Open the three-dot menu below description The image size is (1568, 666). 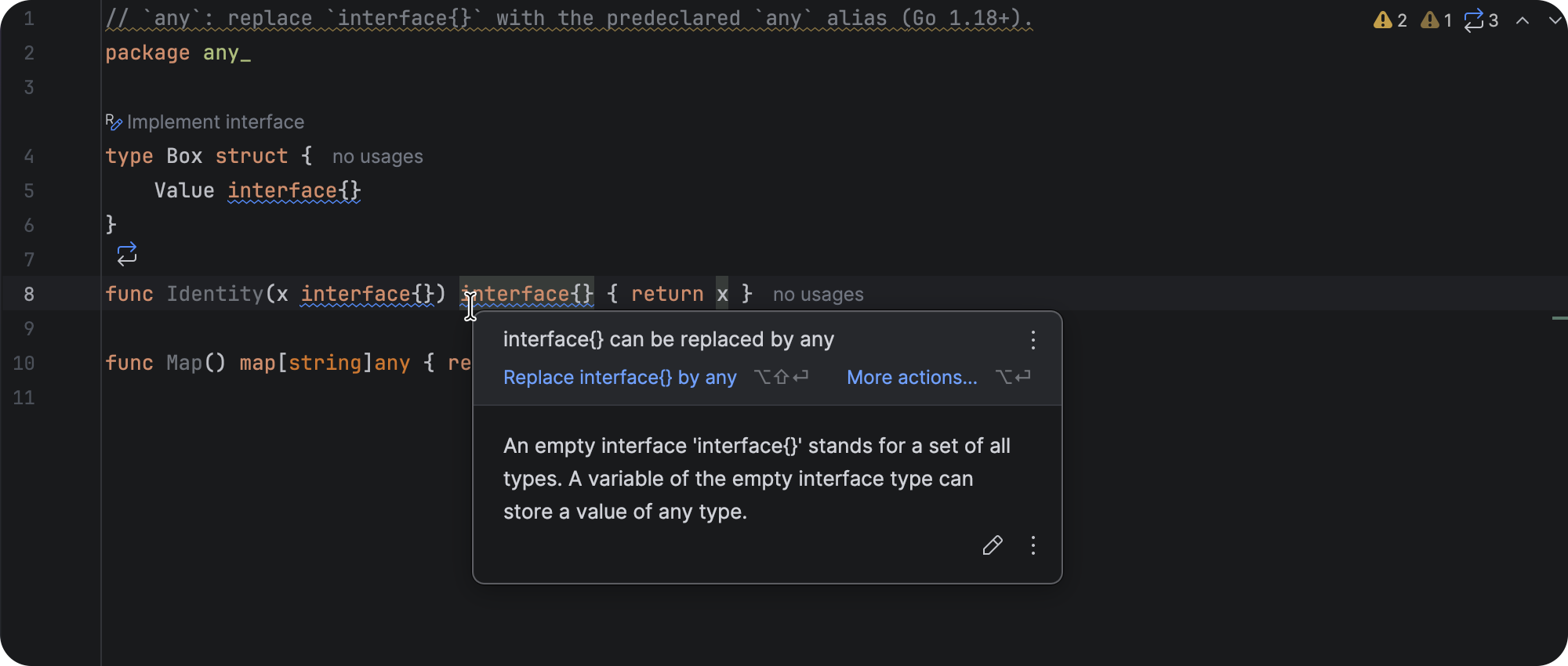[1033, 545]
